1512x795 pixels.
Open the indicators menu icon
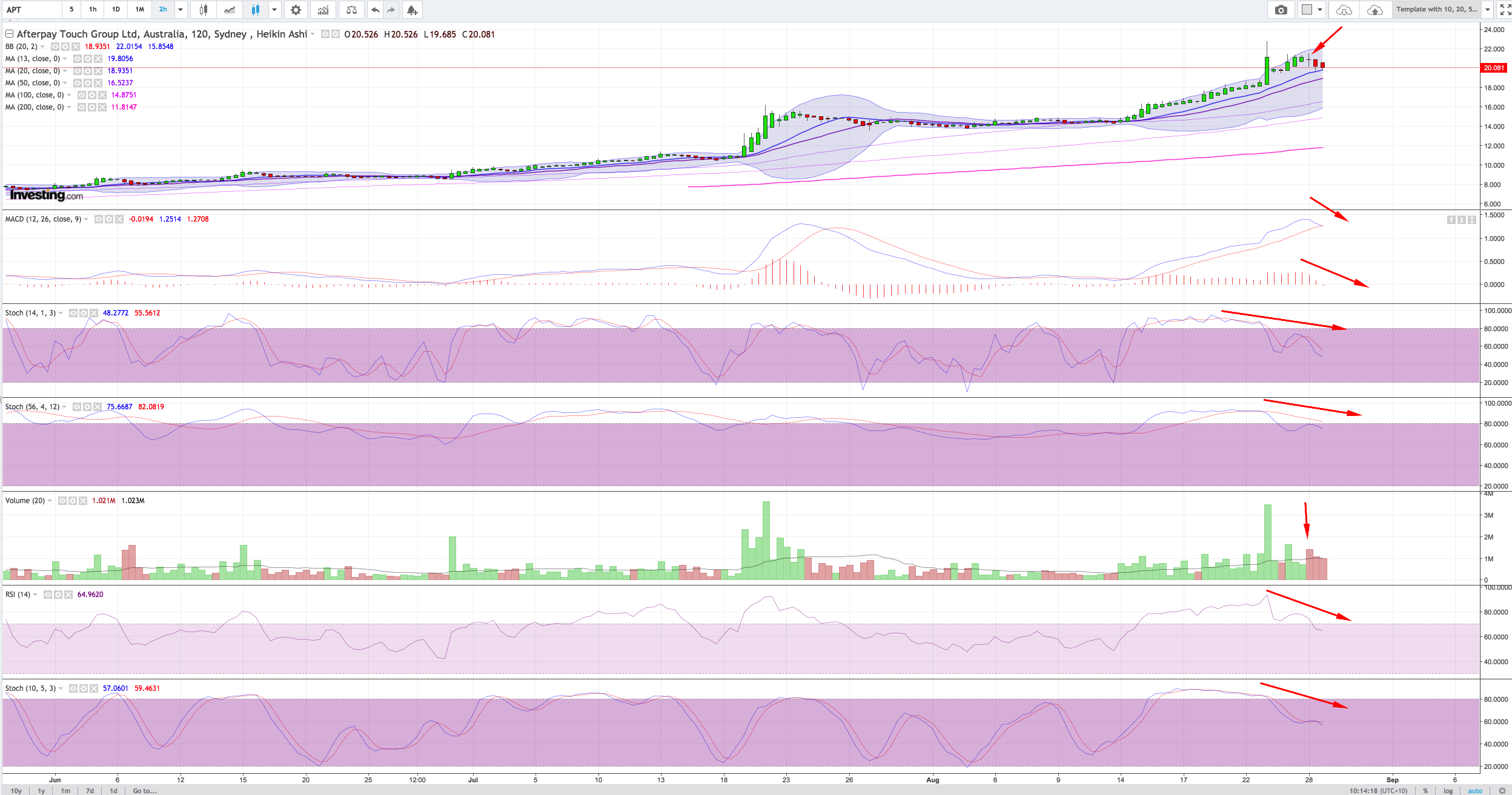click(x=323, y=10)
